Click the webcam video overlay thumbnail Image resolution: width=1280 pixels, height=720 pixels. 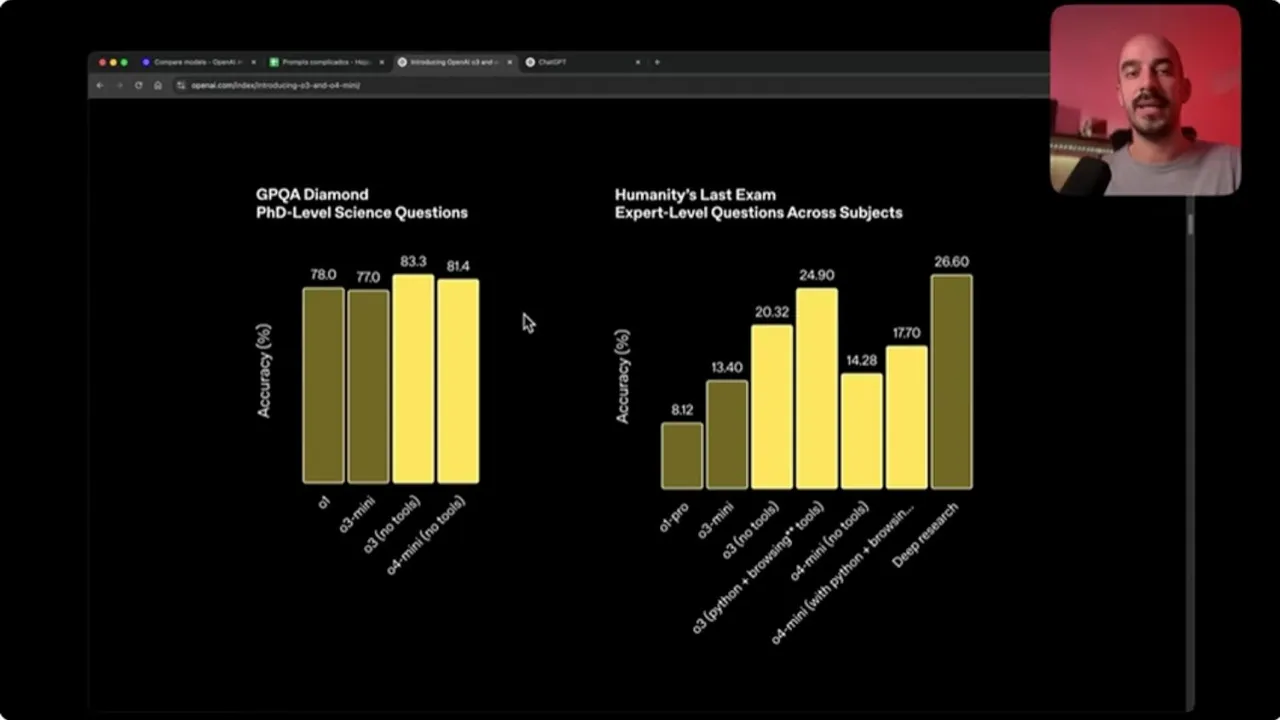1145,100
